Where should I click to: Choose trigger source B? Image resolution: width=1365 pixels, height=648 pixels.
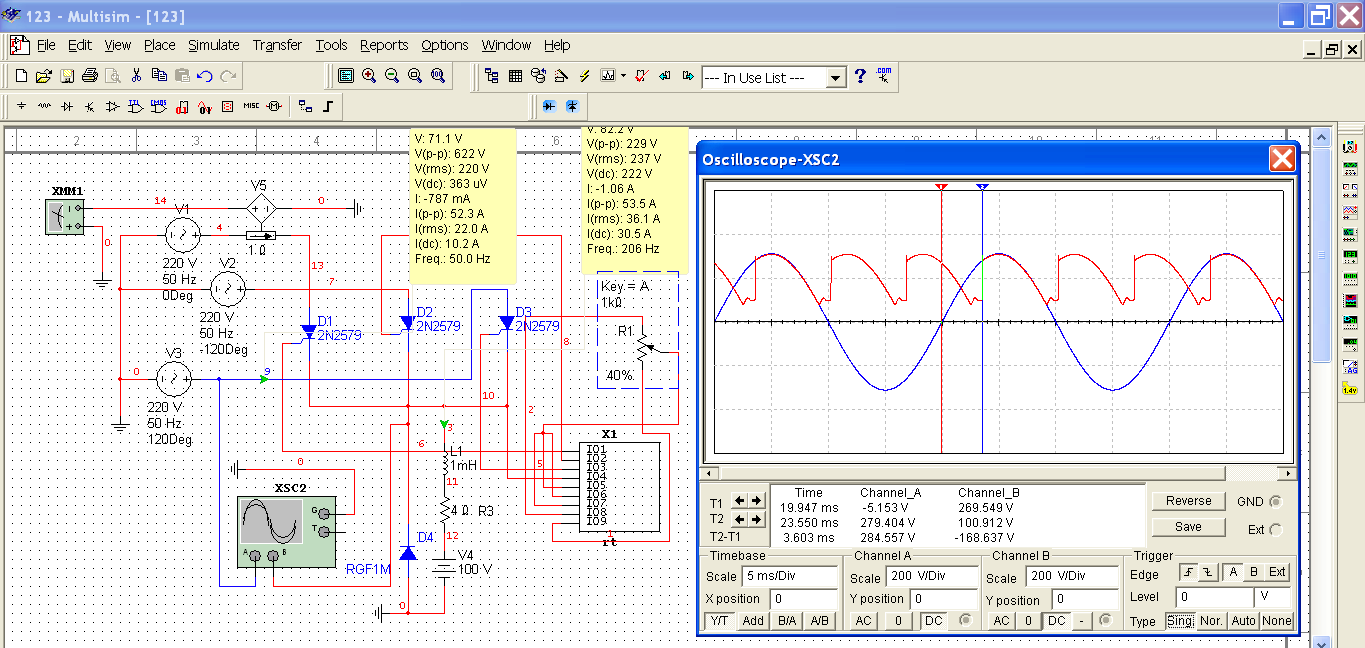[x=1254, y=572]
